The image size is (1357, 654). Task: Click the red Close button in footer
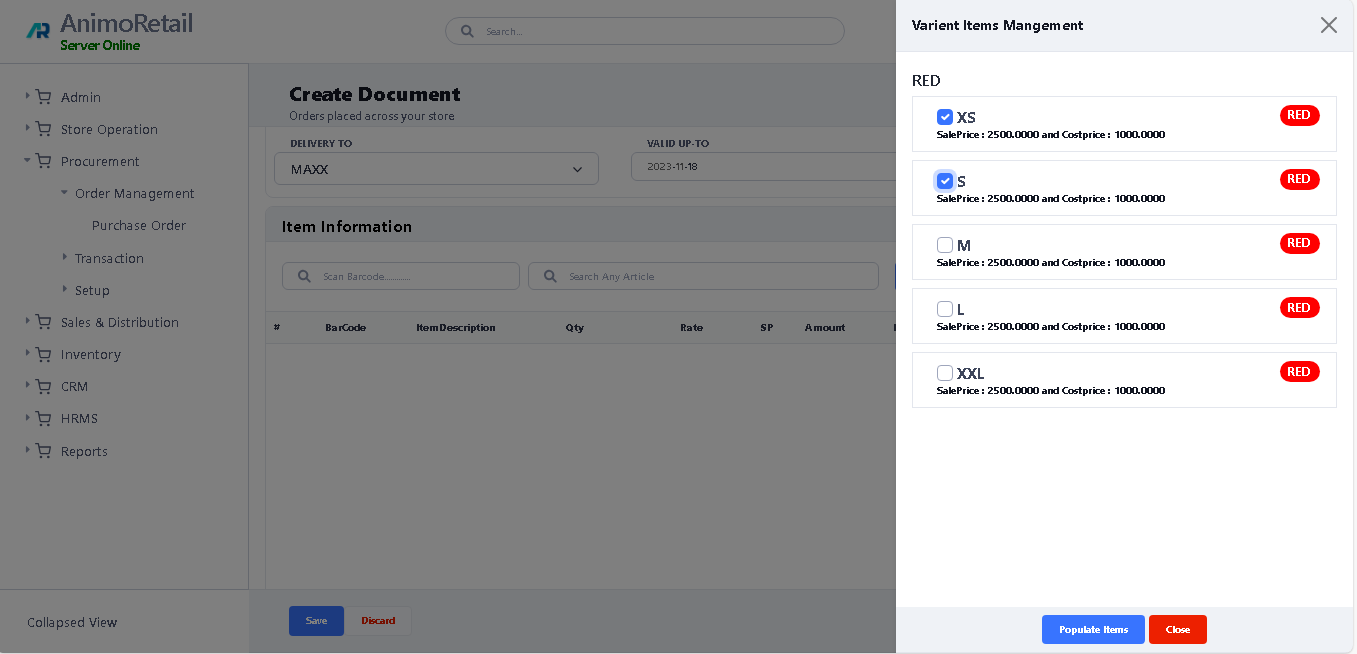click(x=1177, y=629)
